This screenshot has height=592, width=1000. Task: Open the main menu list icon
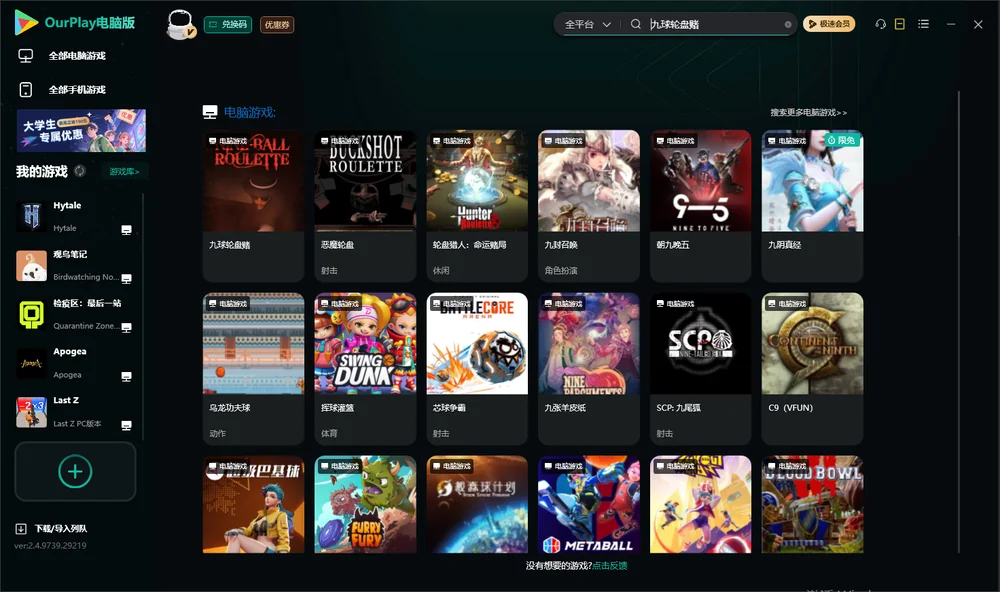pyautogui.click(x=923, y=24)
